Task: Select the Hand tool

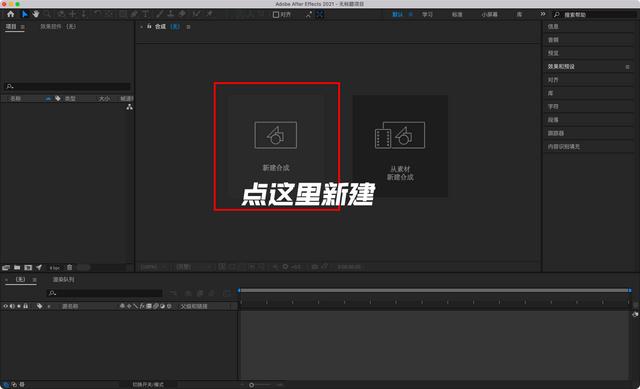Action: [36, 14]
